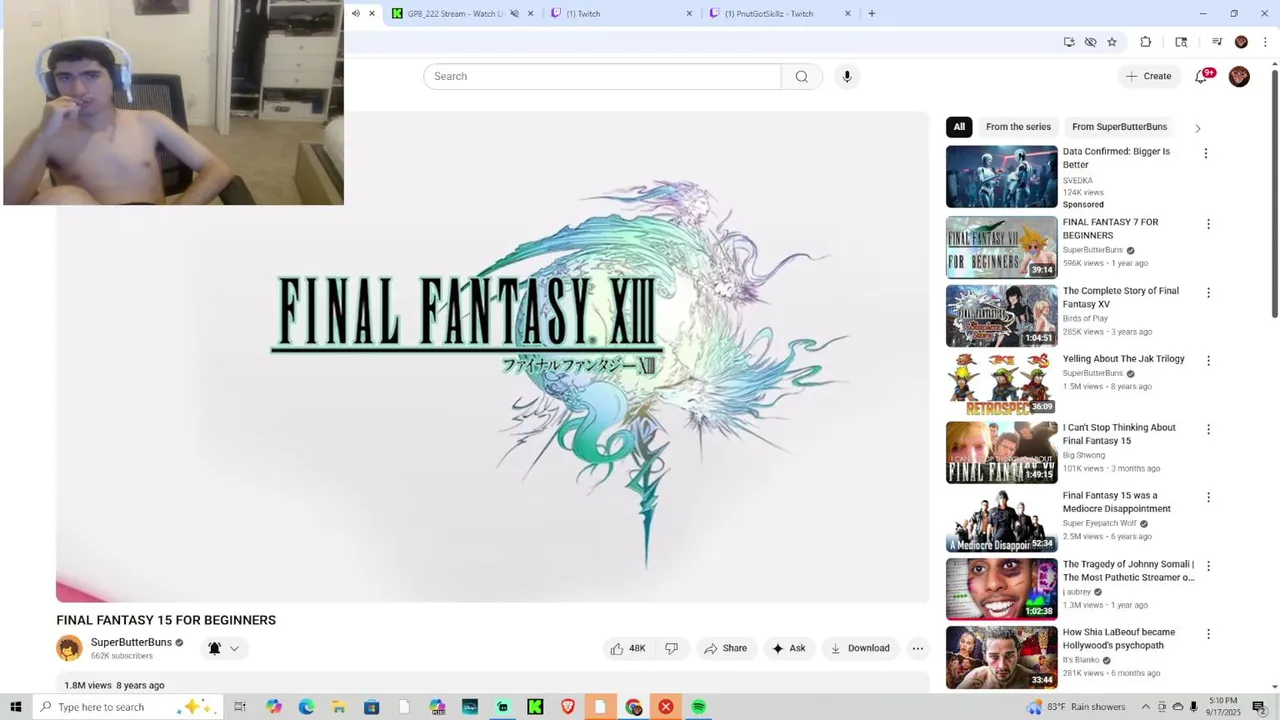The width and height of the screenshot is (1280, 720).
Task: Select the All filter chip
Action: point(959,127)
